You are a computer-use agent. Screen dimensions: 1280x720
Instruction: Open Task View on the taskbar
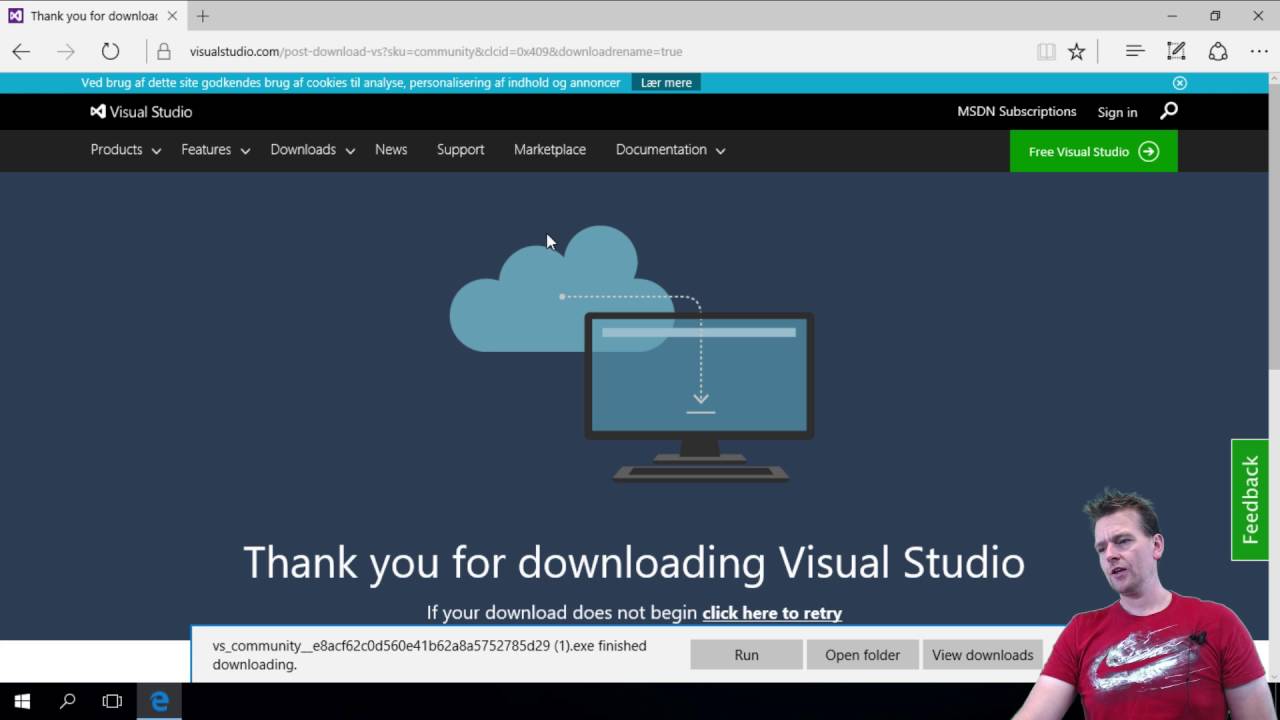click(x=112, y=701)
